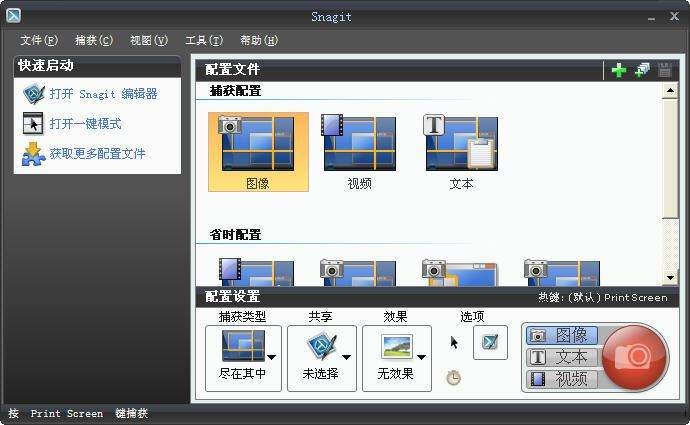
Task: Click the one-click mode icon
Action: 33,123
